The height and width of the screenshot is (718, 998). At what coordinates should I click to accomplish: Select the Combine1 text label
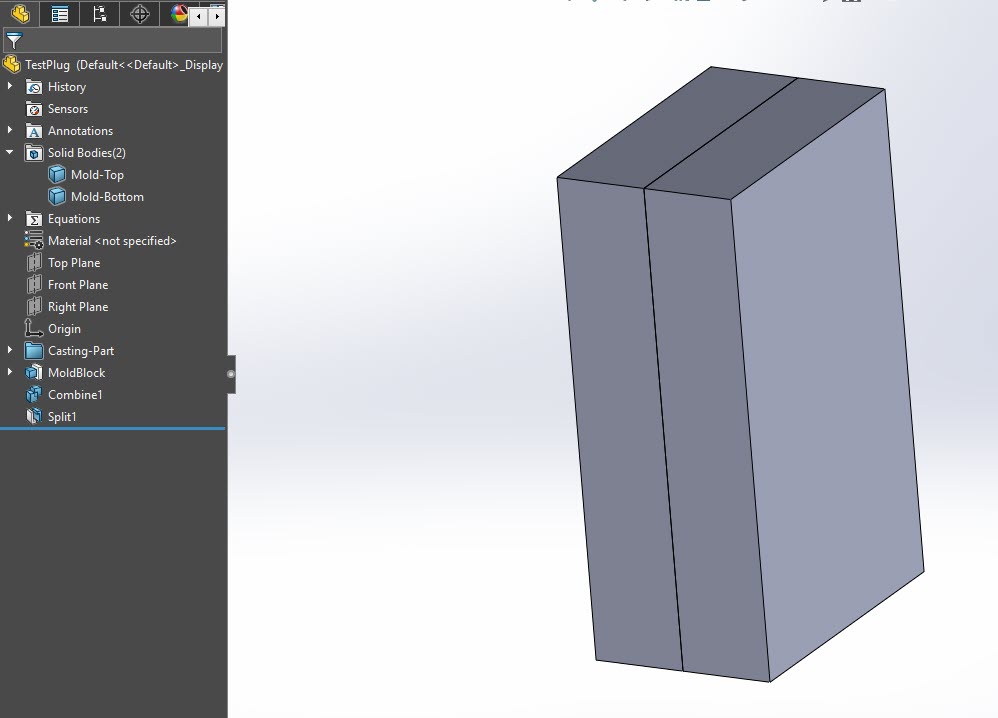coord(75,395)
